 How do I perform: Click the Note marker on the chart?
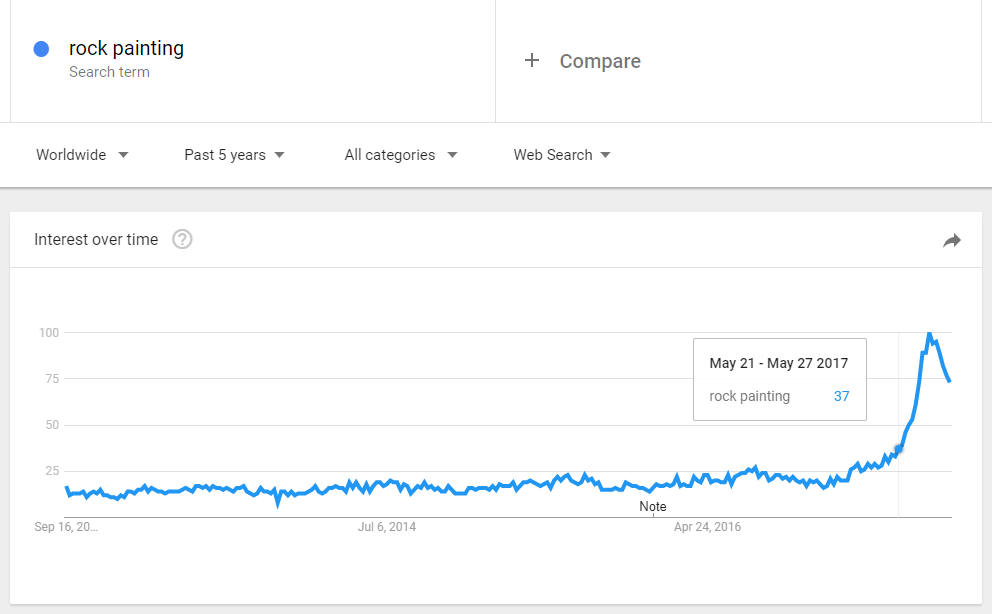pyautogui.click(x=652, y=507)
